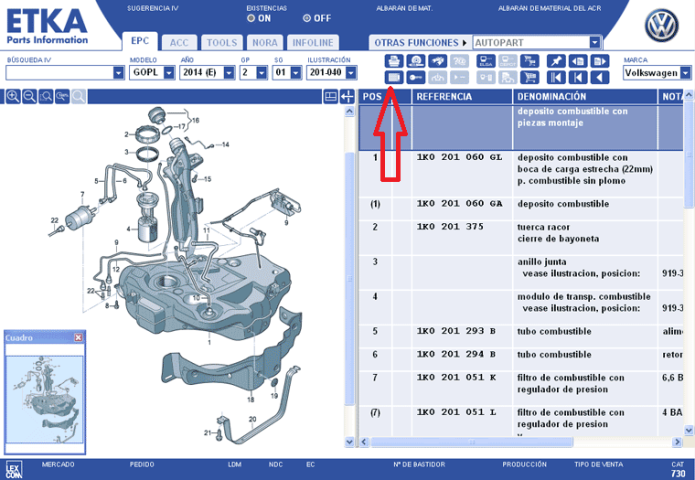Click parts list horizontal scrollbar thumb
This screenshot has width=695, height=480.
[472, 442]
